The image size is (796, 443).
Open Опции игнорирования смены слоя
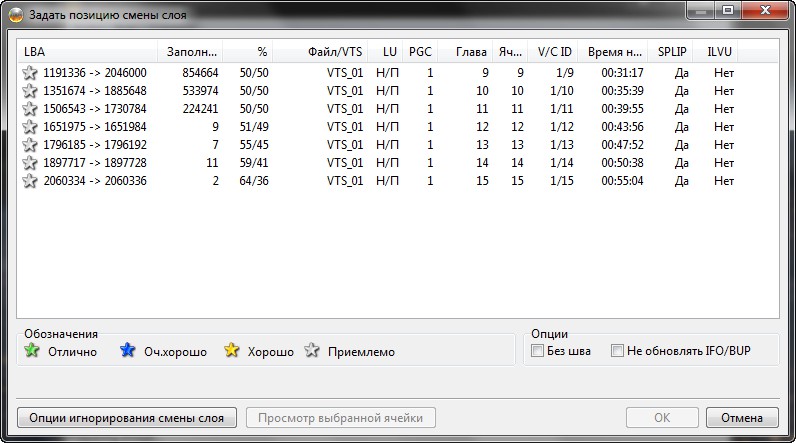pos(127,418)
